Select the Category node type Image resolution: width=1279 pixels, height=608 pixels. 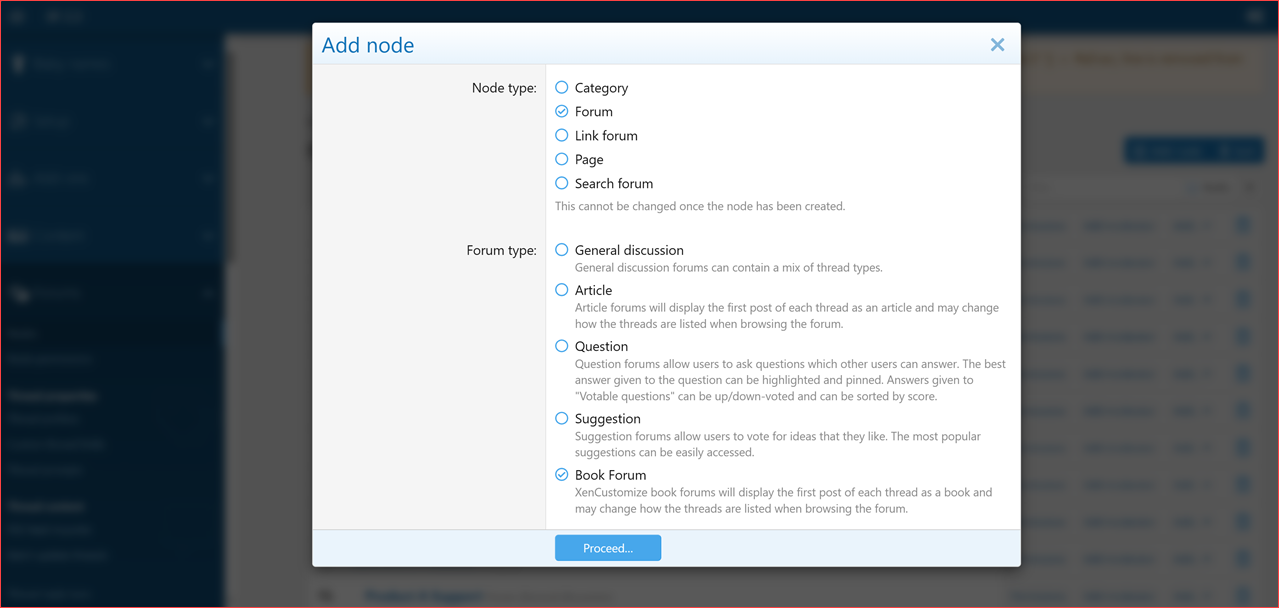pos(561,87)
